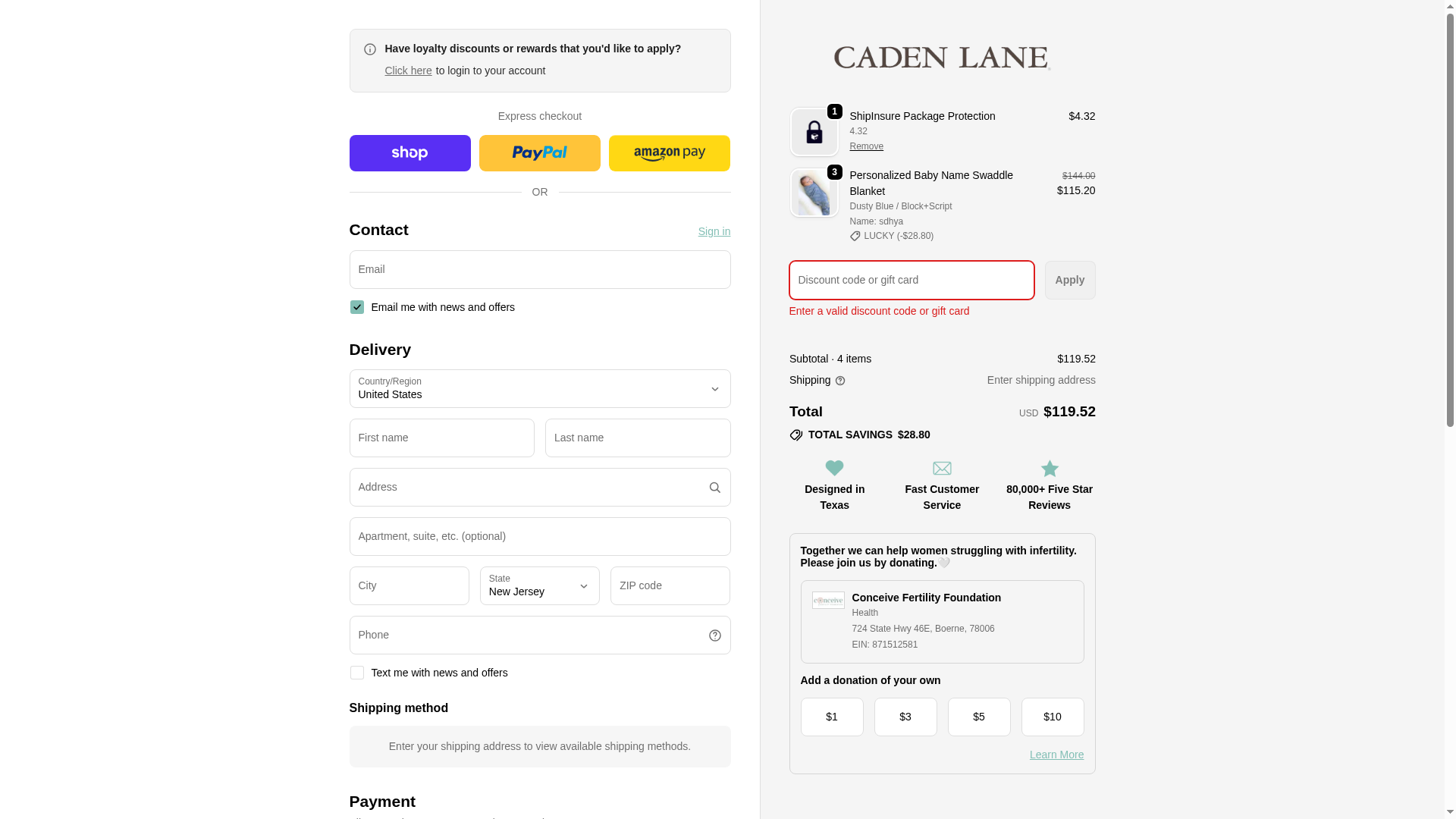Open the swaddle blanket product thumbnail
Screen dimensions: 1456x819
pos(814,193)
